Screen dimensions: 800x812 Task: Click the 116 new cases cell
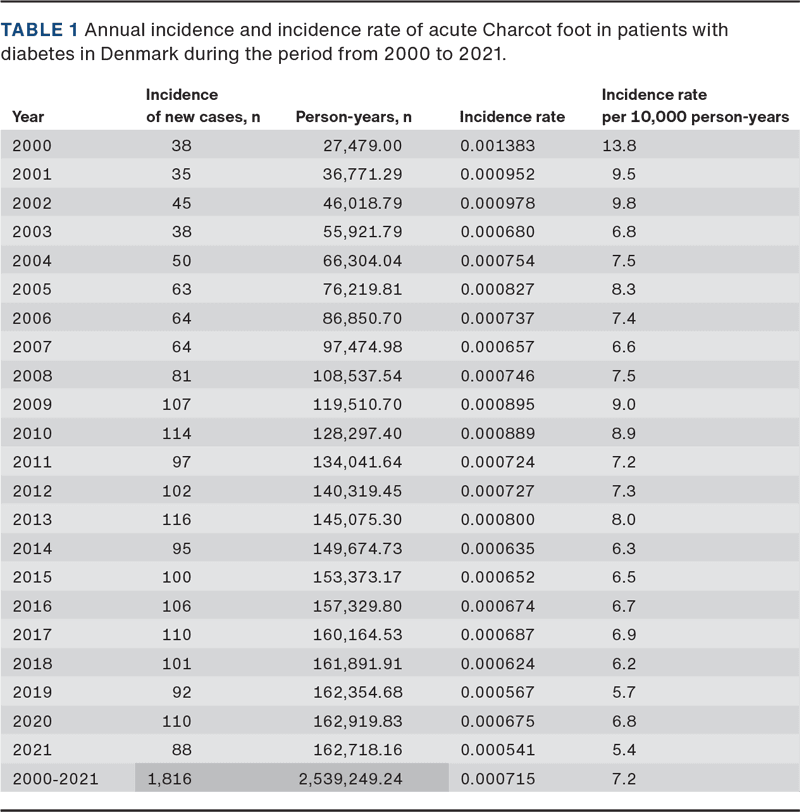click(176, 520)
